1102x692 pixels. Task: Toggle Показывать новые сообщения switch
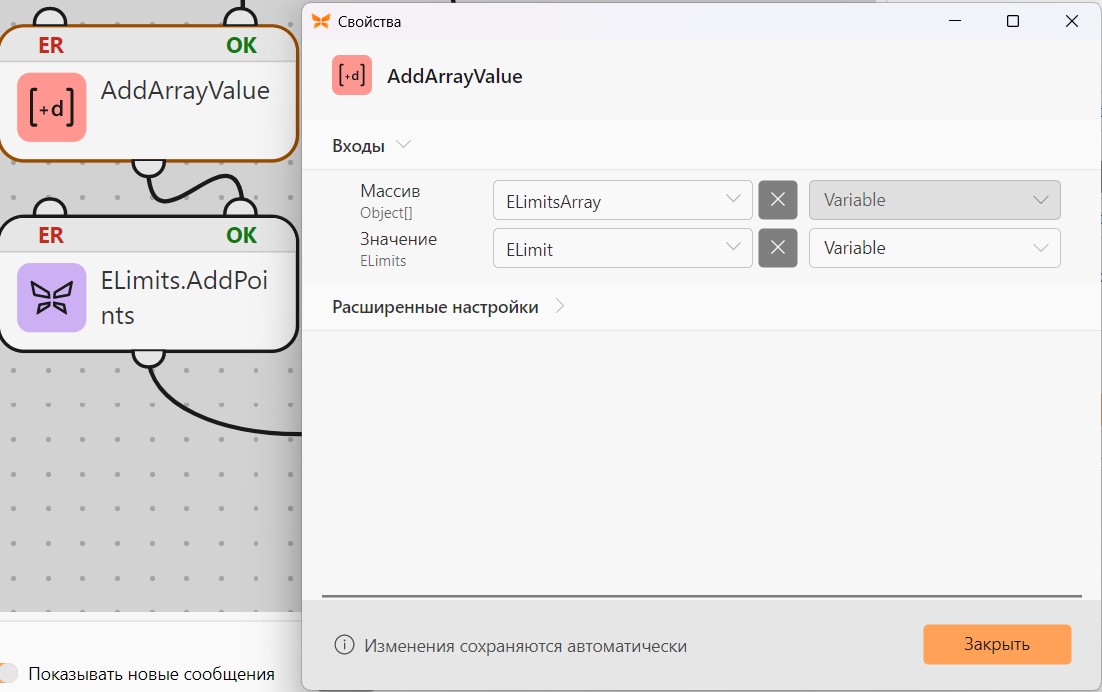[8, 673]
